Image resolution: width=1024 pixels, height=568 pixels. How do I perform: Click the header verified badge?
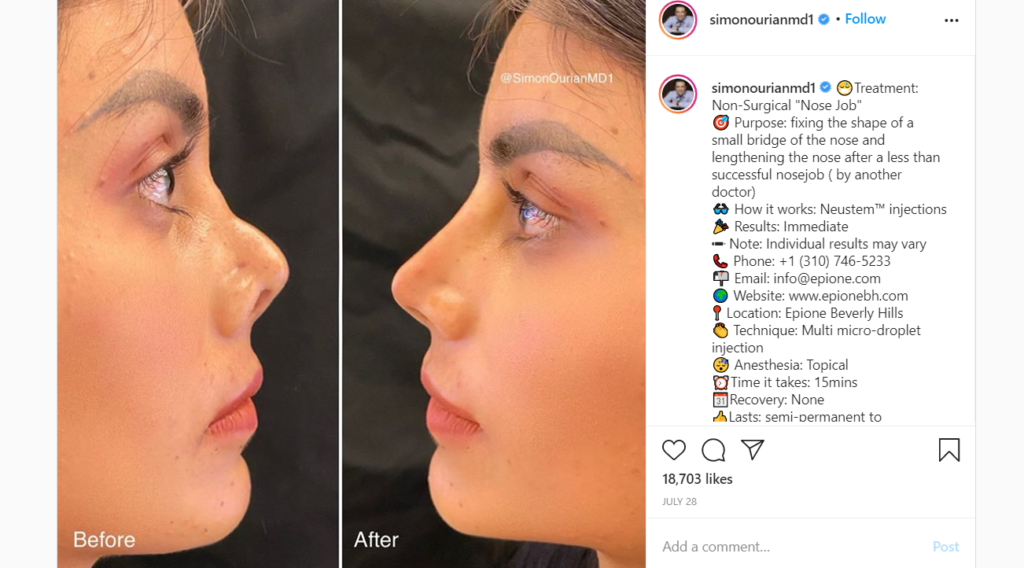click(824, 20)
